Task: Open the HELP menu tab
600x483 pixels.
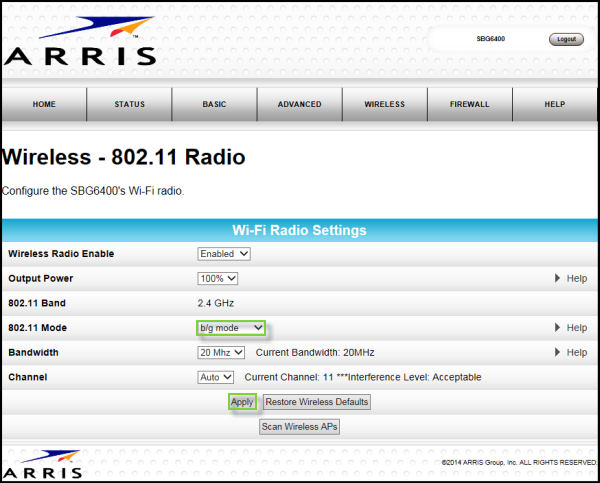Action: pyautogui.click(x=554, y=104)
